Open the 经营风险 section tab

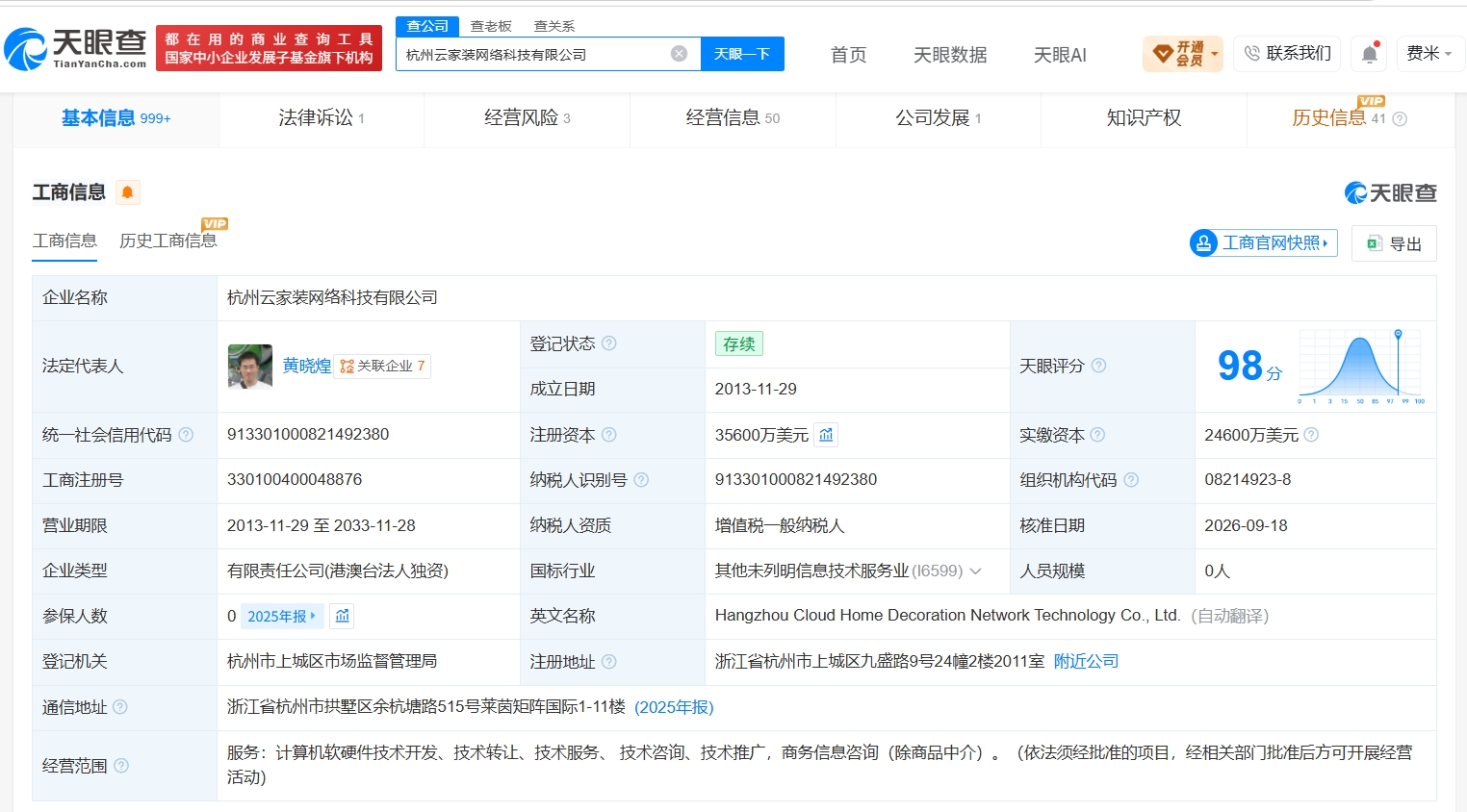click(x=528, y=118)
